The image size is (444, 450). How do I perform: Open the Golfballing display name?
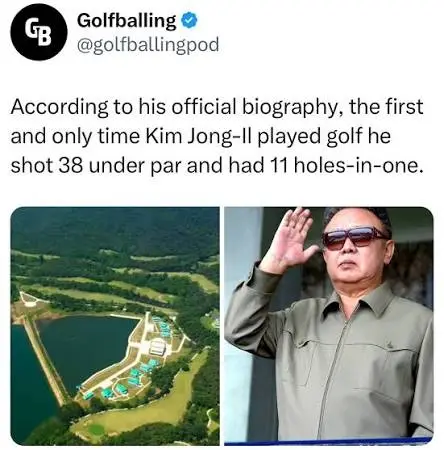[x=126, y=21]
